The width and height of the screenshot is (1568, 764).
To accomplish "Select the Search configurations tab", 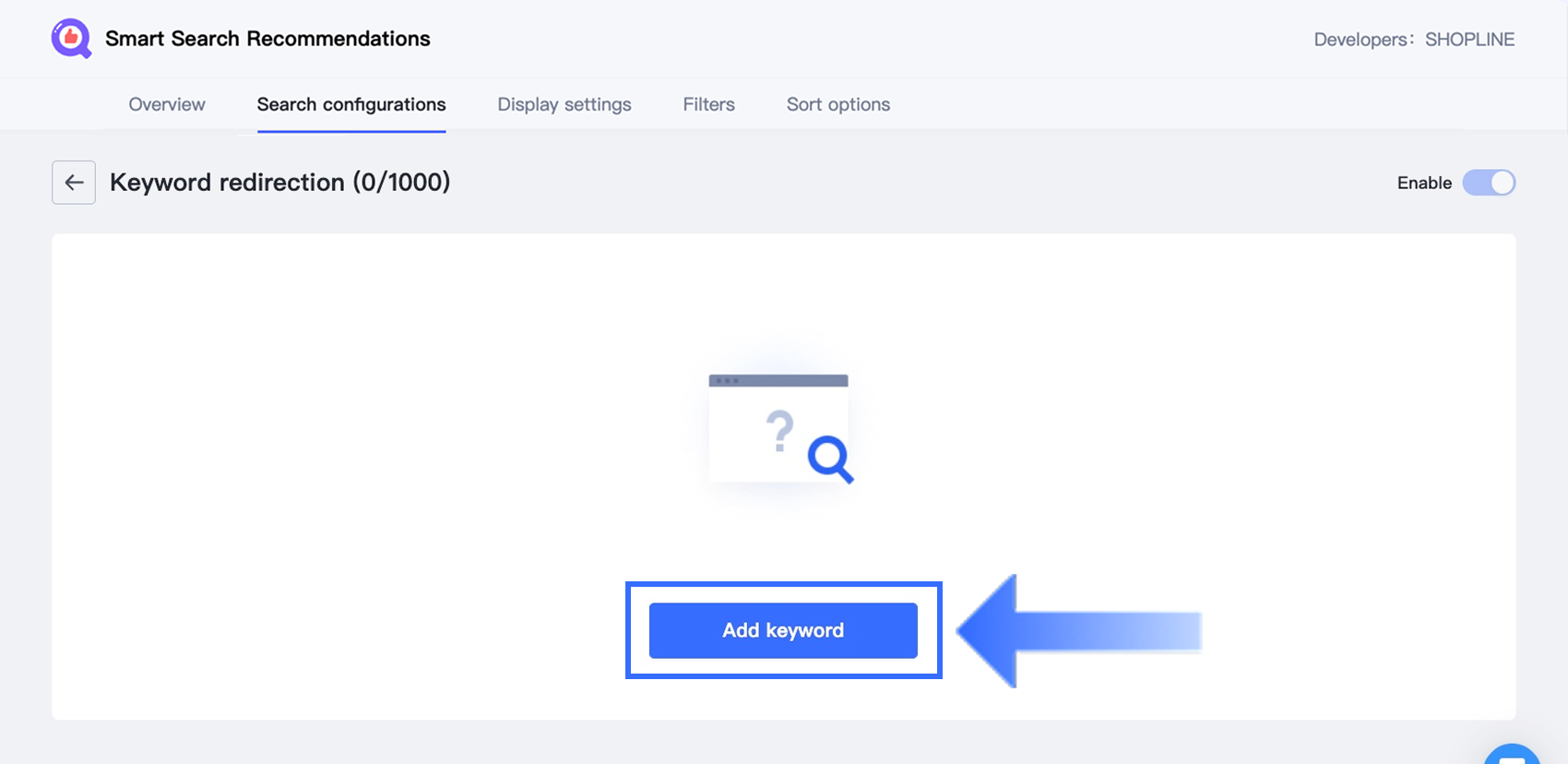I will 351,104.
